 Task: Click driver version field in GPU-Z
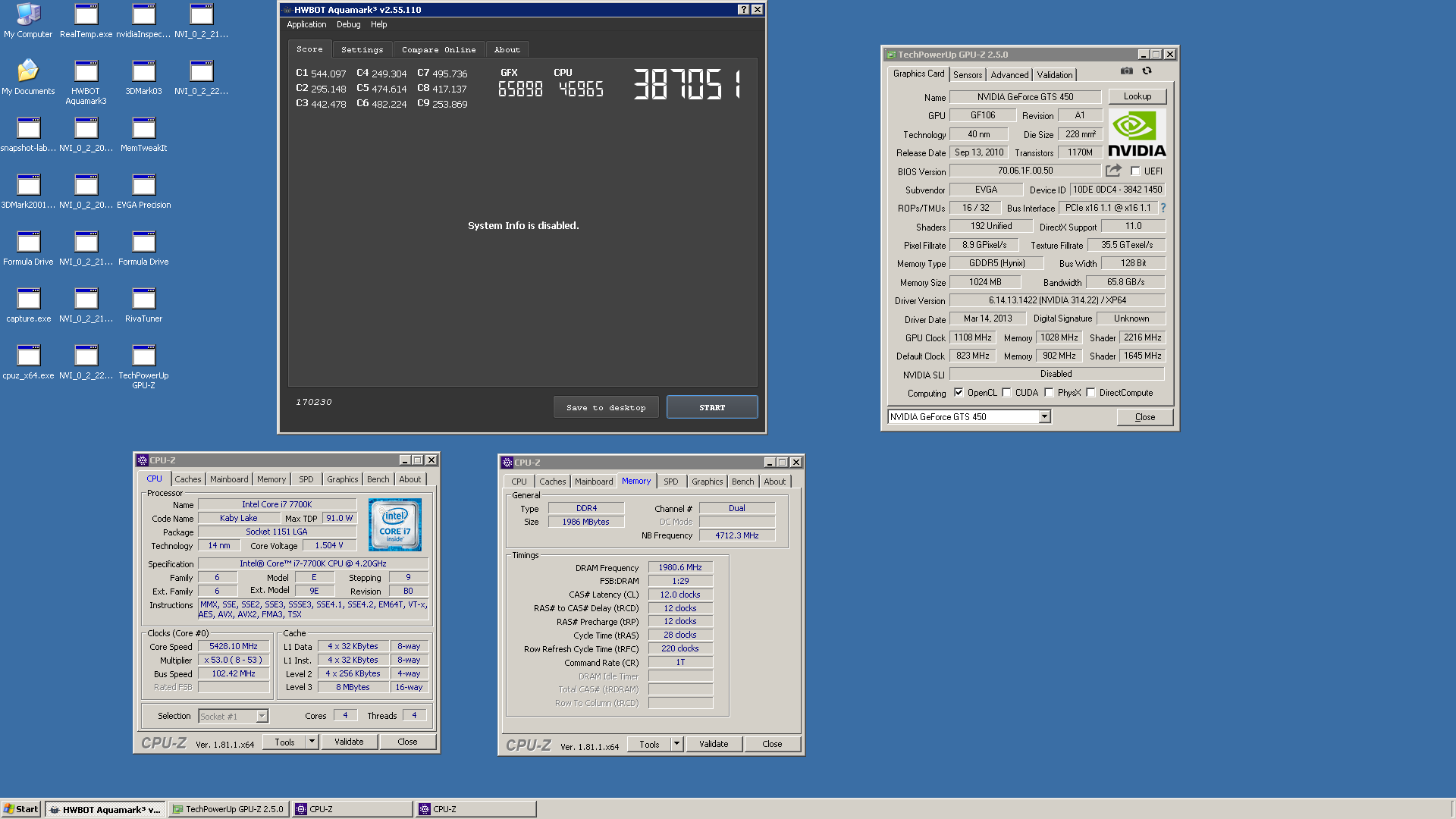(1057, 300)
